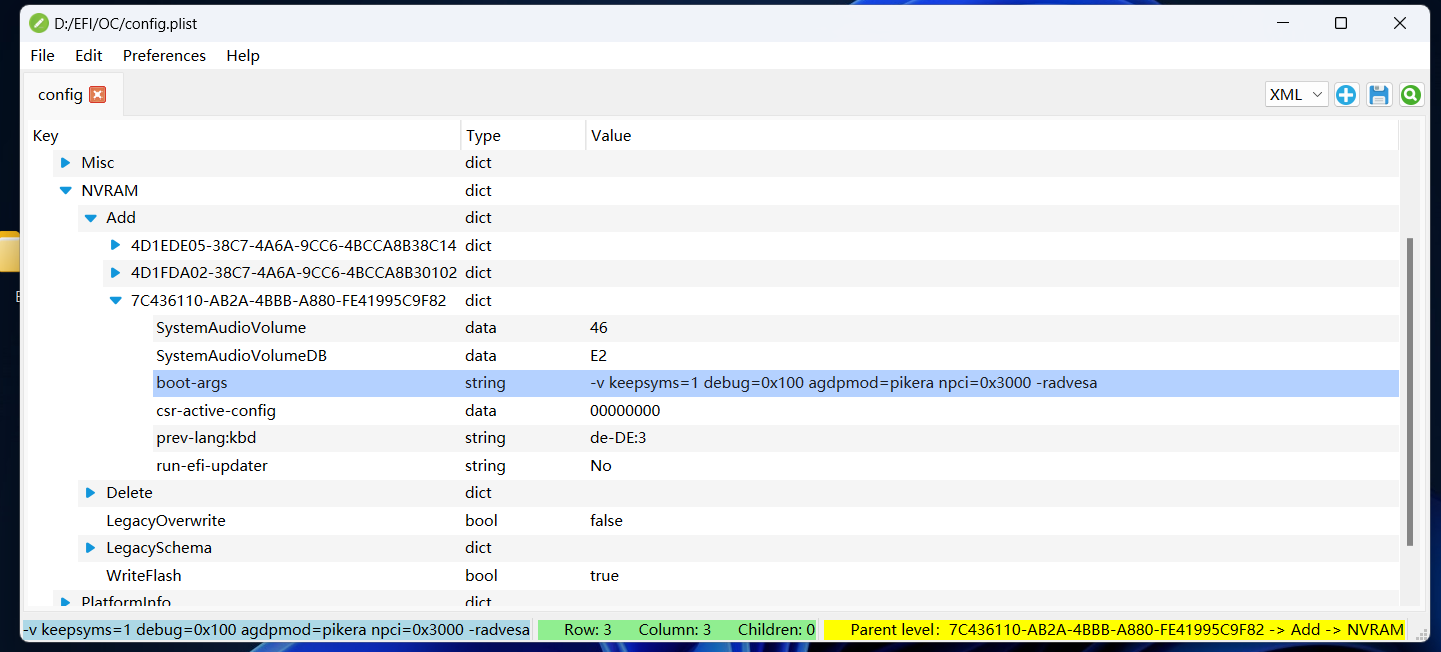
Task: Expand the Delete dict node
Action: coord(91,493)
